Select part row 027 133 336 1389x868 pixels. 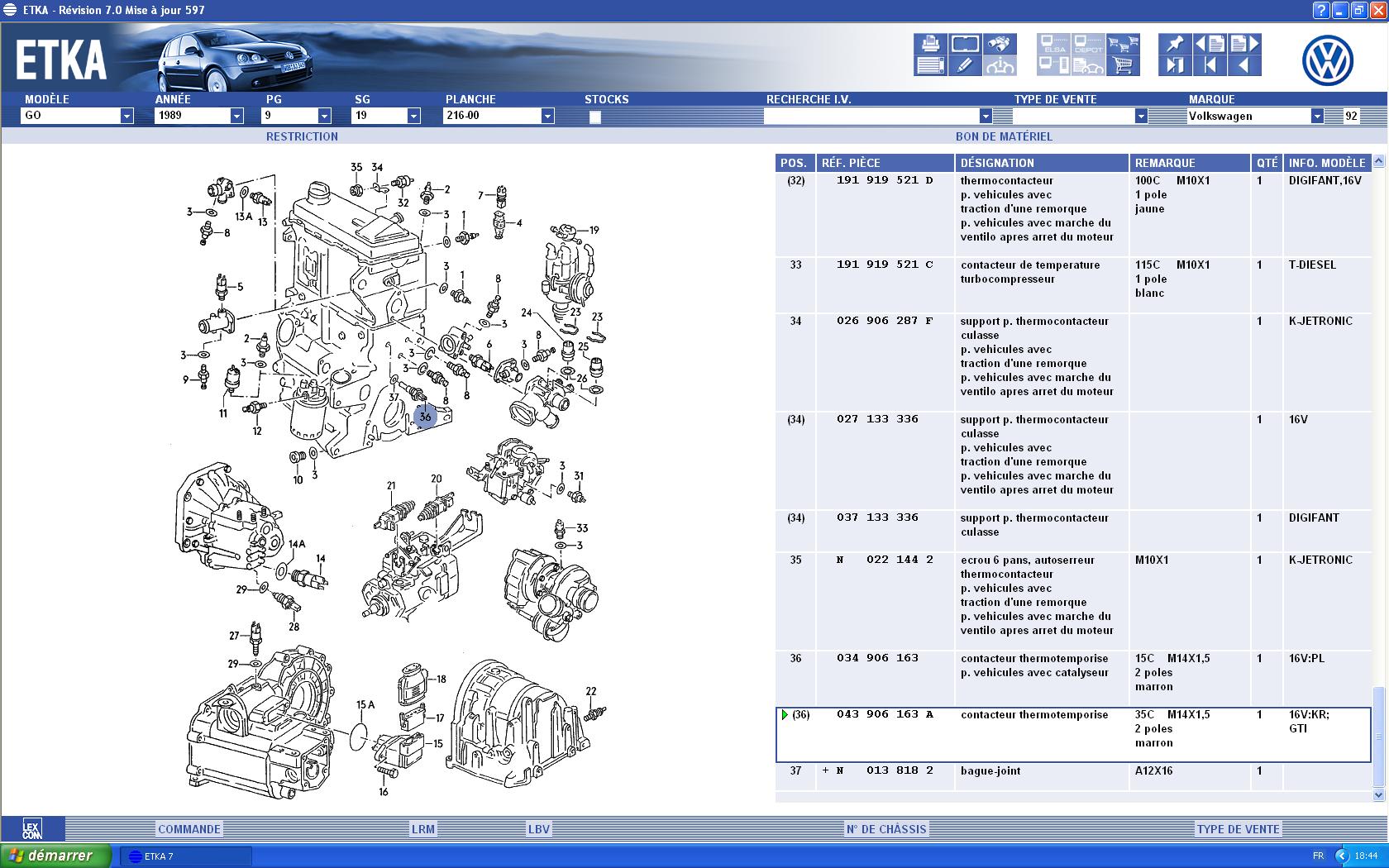1073,460
